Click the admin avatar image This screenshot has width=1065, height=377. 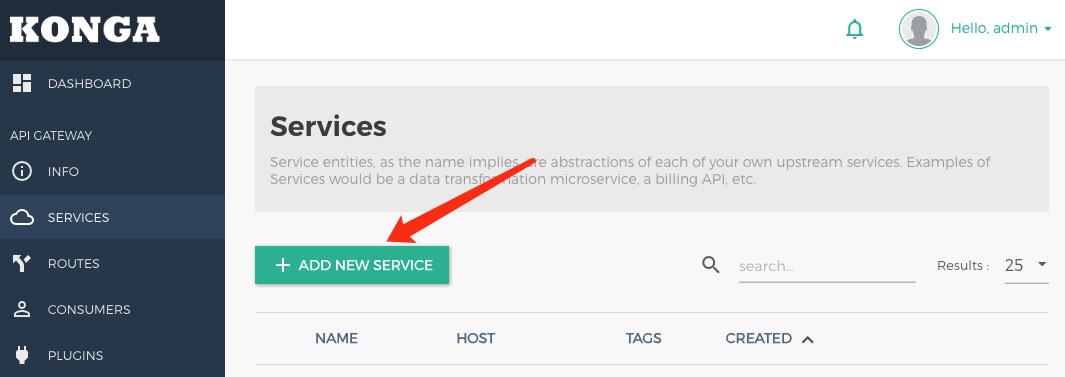pyautogui.click(x=918, y=29)
